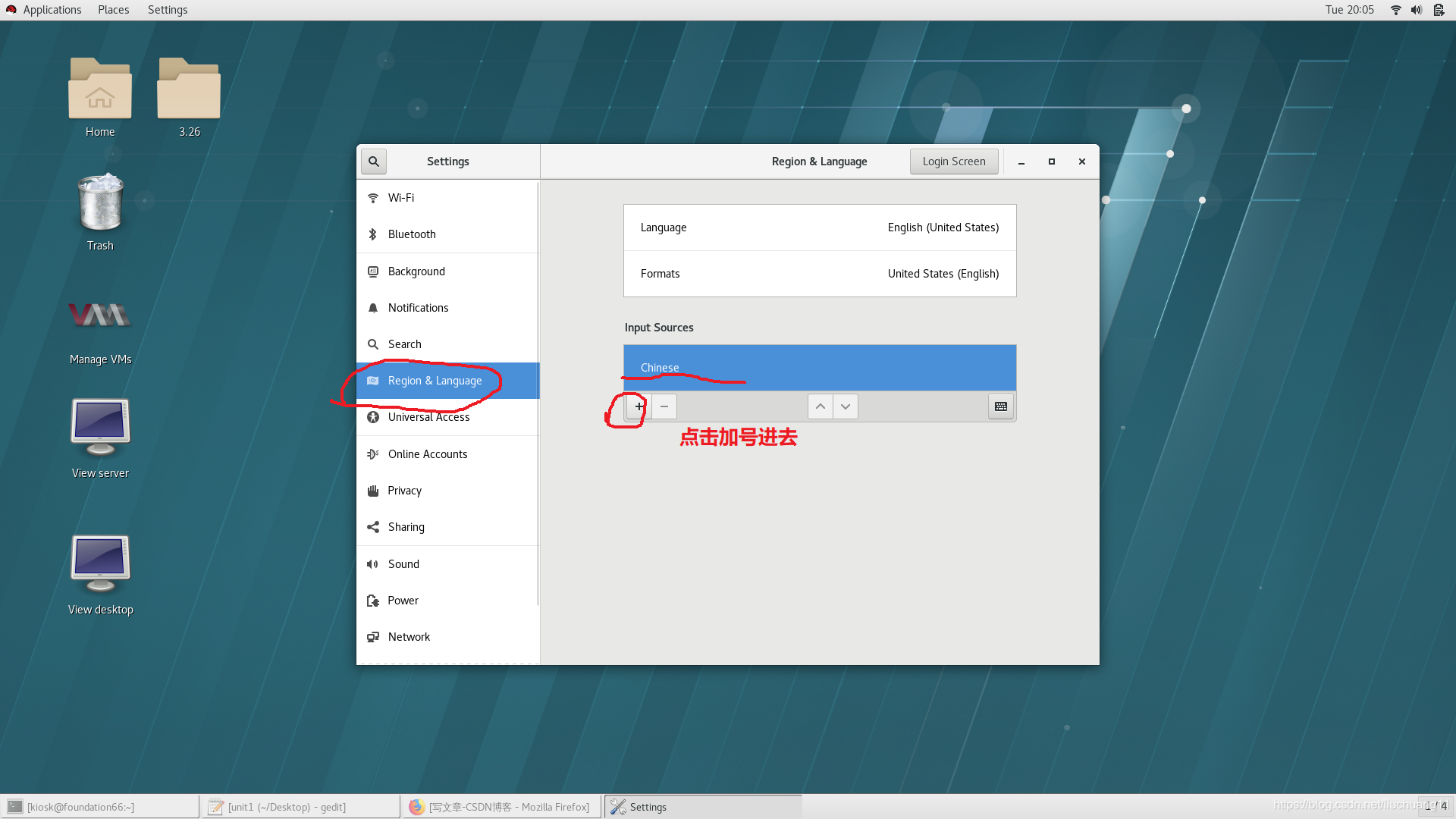The height and width of the screenshot is (819, 1456).
Task: Move Chinese input source down
Action: (845, 406)
